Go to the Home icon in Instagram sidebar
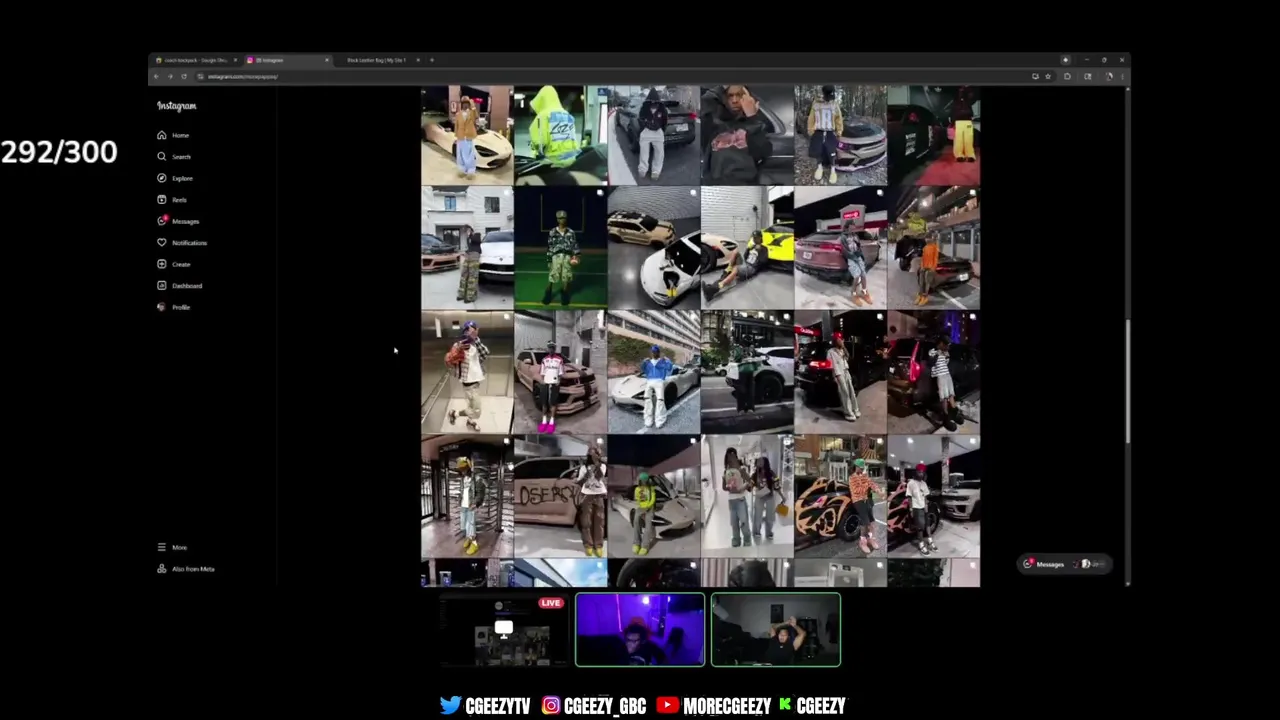The width and height of the screenshot is (1280, 720). (161, 135)
